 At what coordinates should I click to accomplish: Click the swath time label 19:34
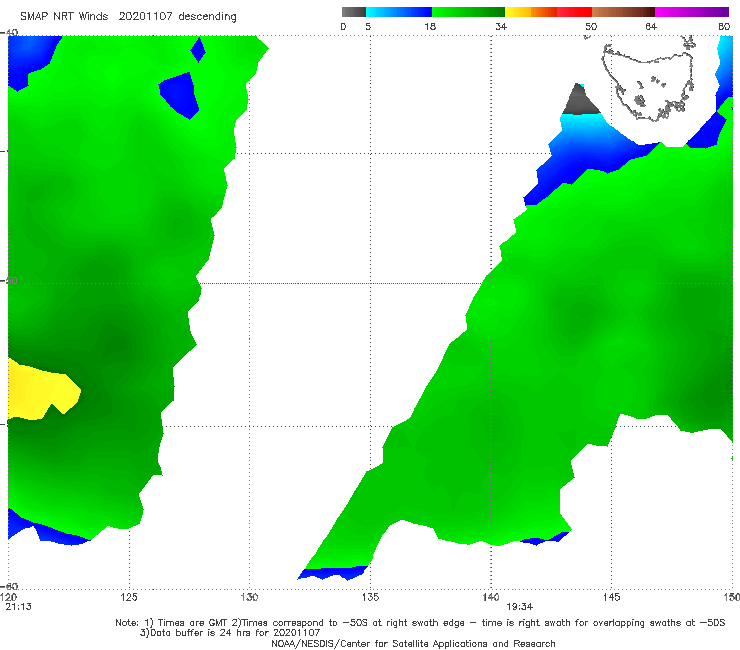coord(520,607)
